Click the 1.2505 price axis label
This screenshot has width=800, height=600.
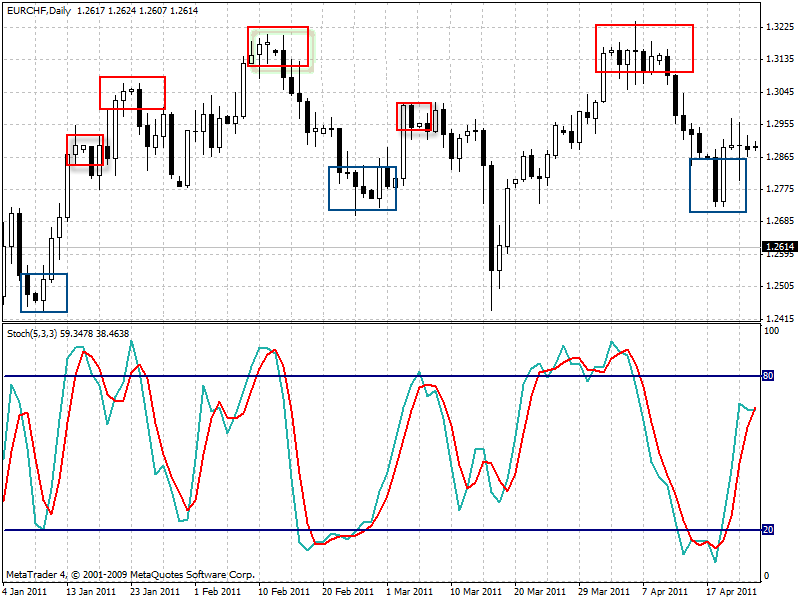pyautogui.click(x=781, y=286)
